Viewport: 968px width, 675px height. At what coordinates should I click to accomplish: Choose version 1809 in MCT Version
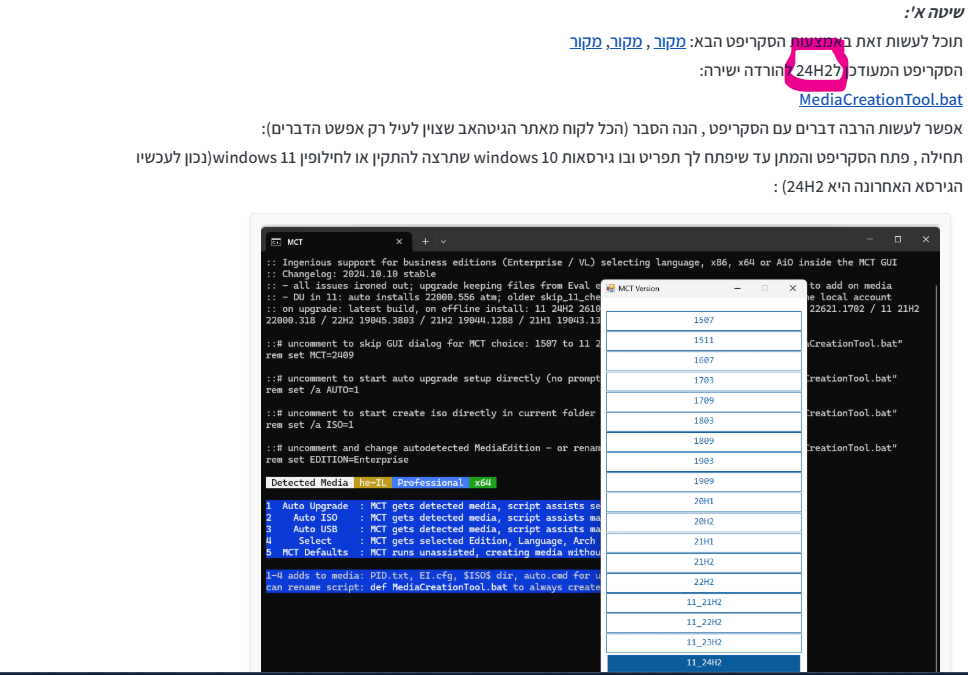pos(704,441)
